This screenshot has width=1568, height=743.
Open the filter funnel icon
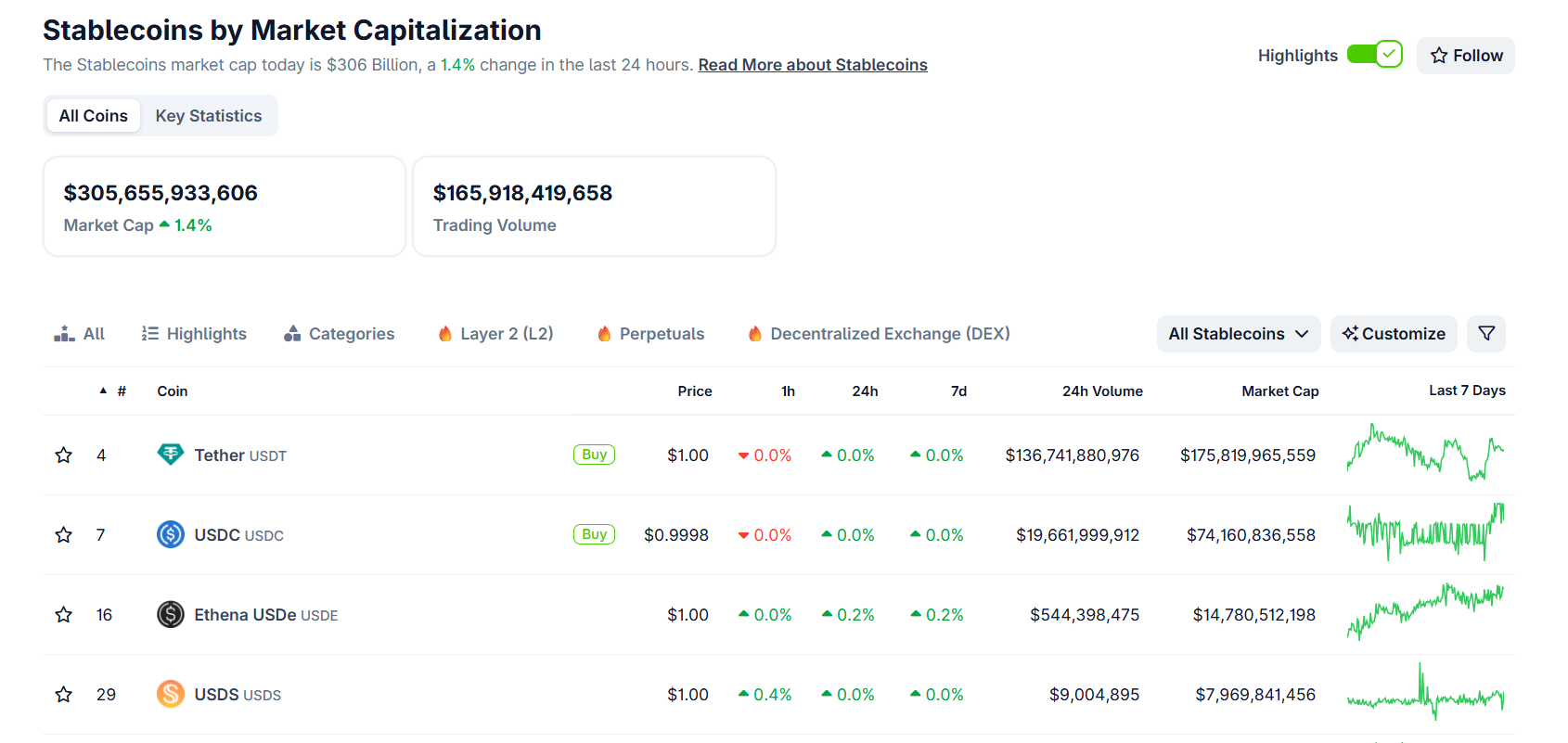1486,334
